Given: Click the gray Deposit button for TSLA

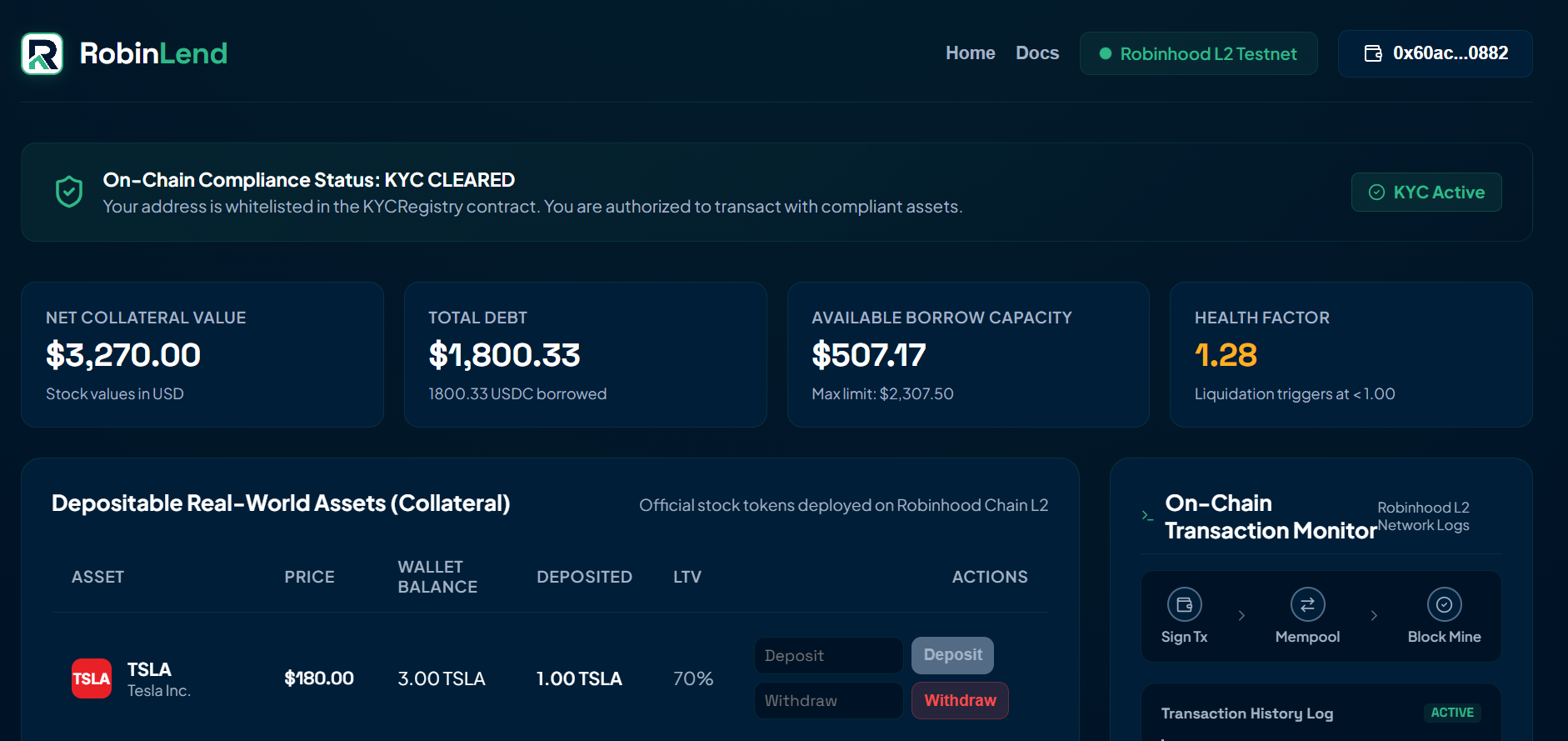Looking at the screenshot, I should click(x=952, y=655).
